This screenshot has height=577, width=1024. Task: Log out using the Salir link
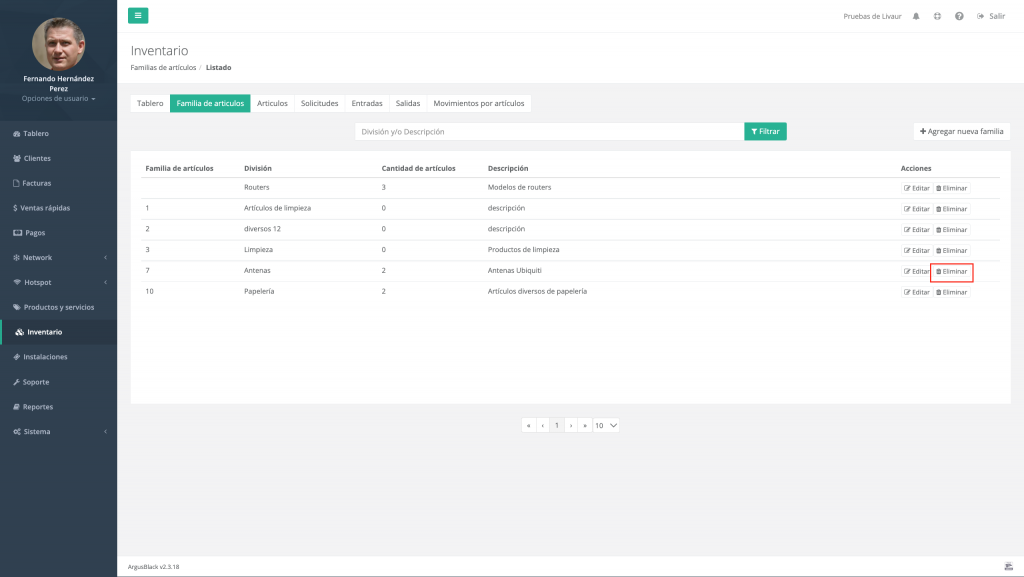pos(991,16)
